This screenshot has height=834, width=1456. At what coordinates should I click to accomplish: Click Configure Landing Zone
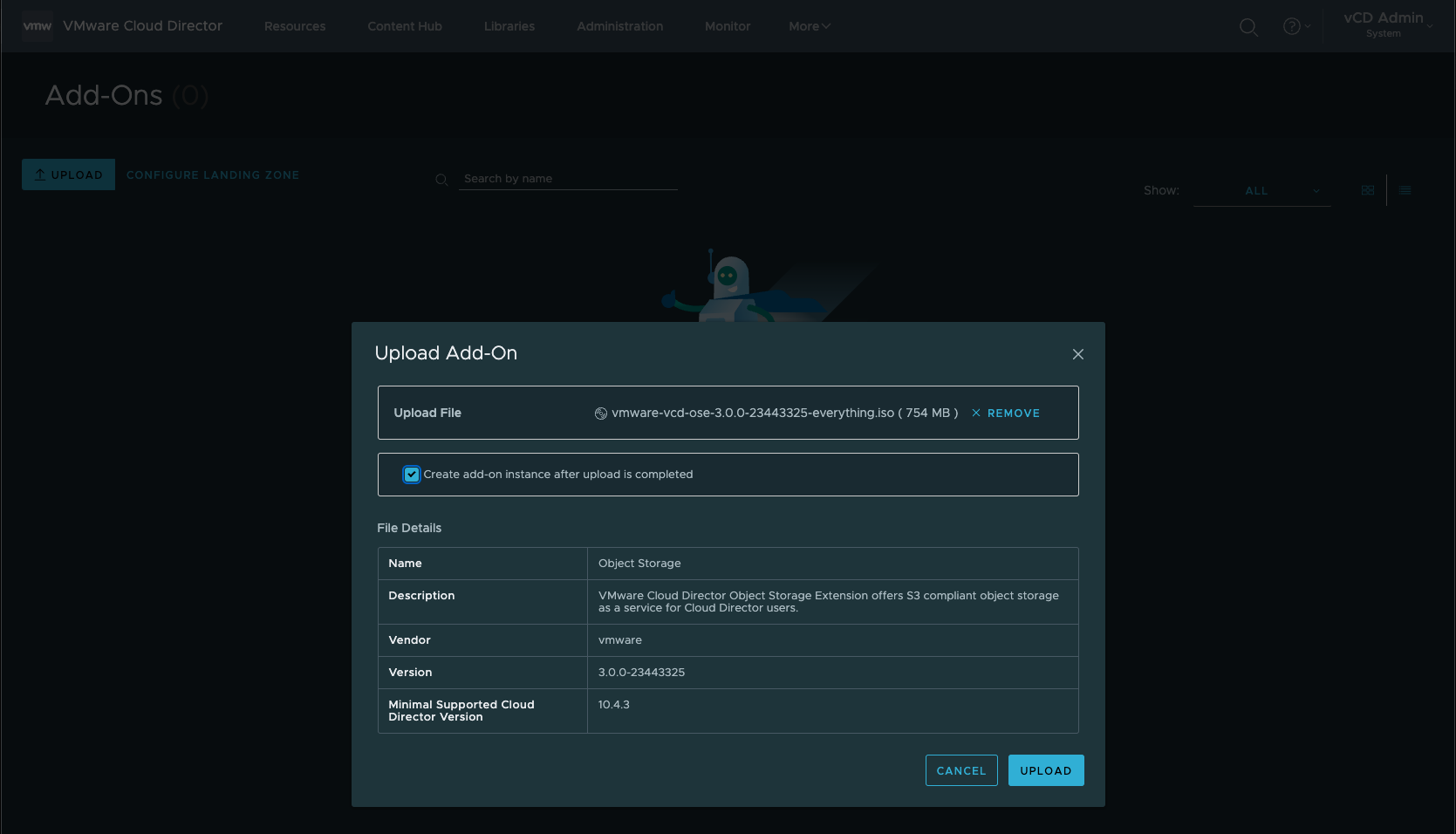coord(213,174)
